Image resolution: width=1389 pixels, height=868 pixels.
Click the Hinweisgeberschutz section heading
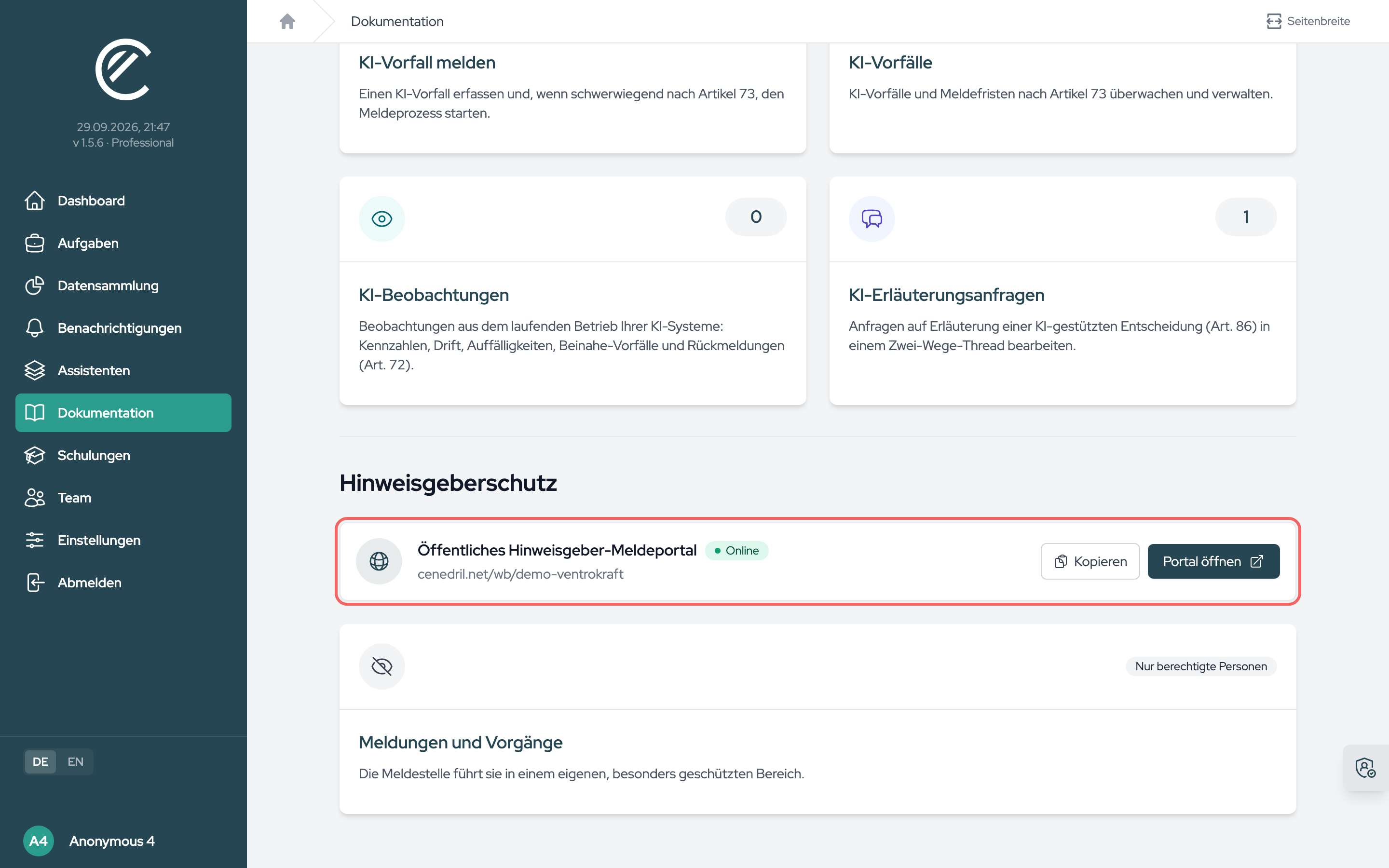448,483
